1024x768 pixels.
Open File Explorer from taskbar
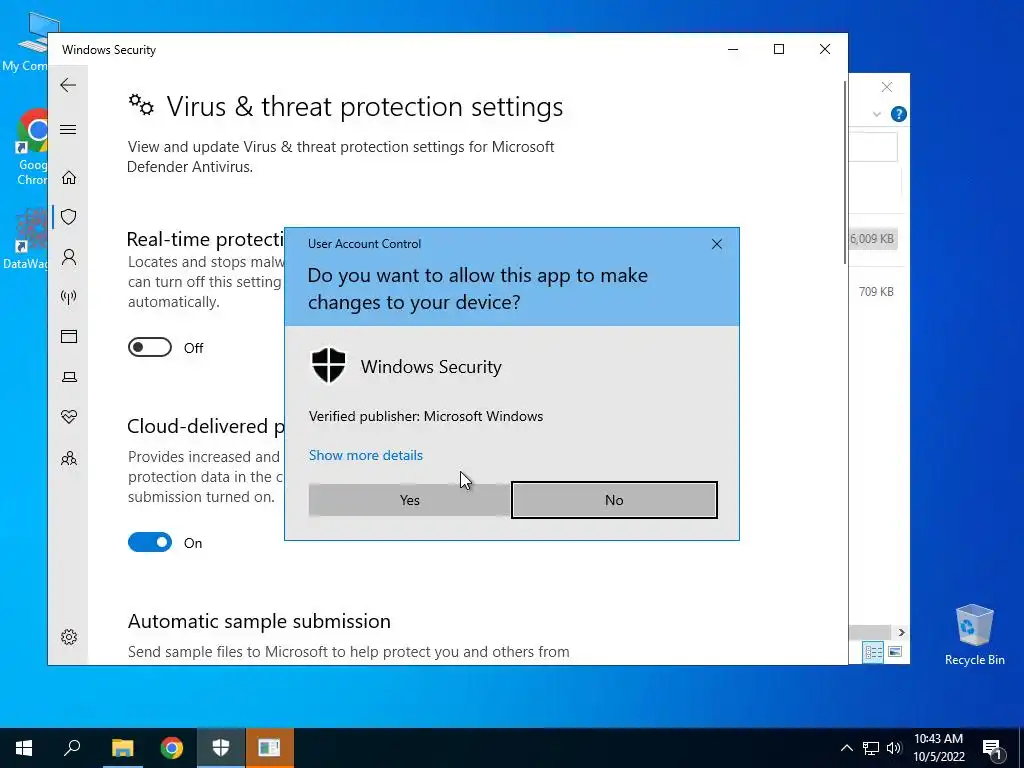pyautogui.click(x=122, y=748)
